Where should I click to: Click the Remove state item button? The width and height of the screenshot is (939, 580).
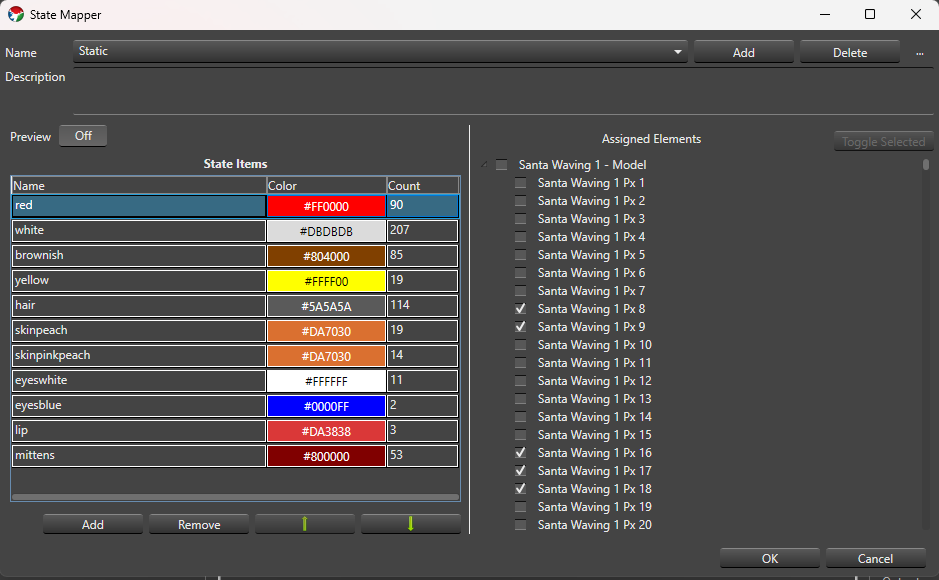[x=199, y=524]
